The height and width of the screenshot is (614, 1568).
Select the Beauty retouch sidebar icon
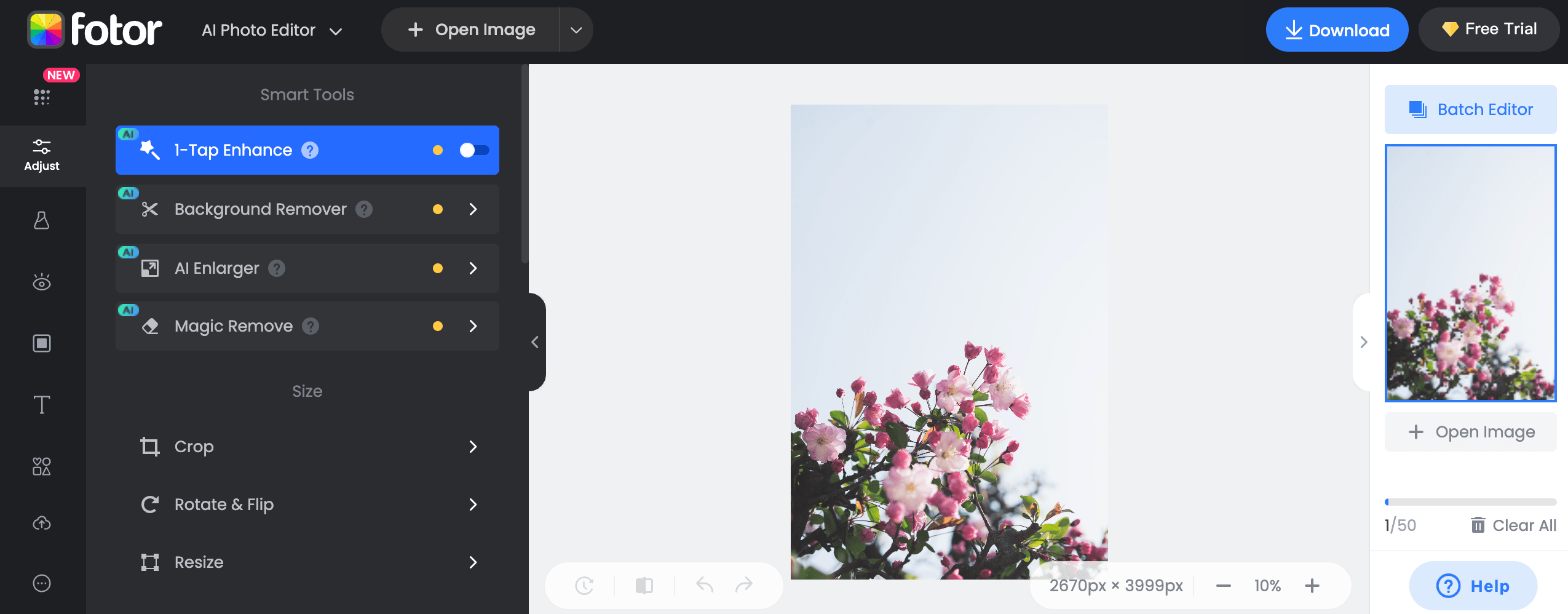(x=42, y=282)
